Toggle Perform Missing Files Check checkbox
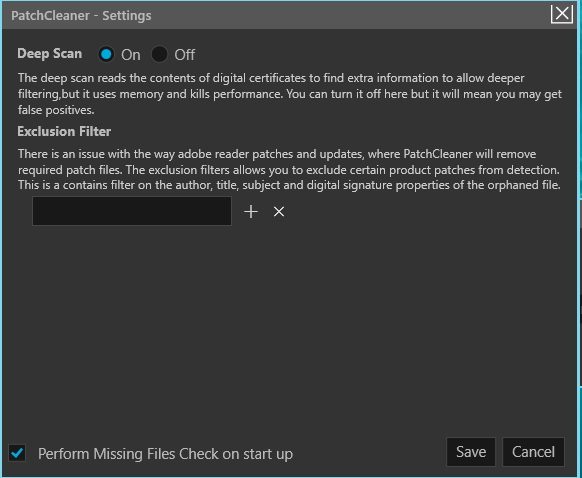582x478 pixels. pos(17,453)
